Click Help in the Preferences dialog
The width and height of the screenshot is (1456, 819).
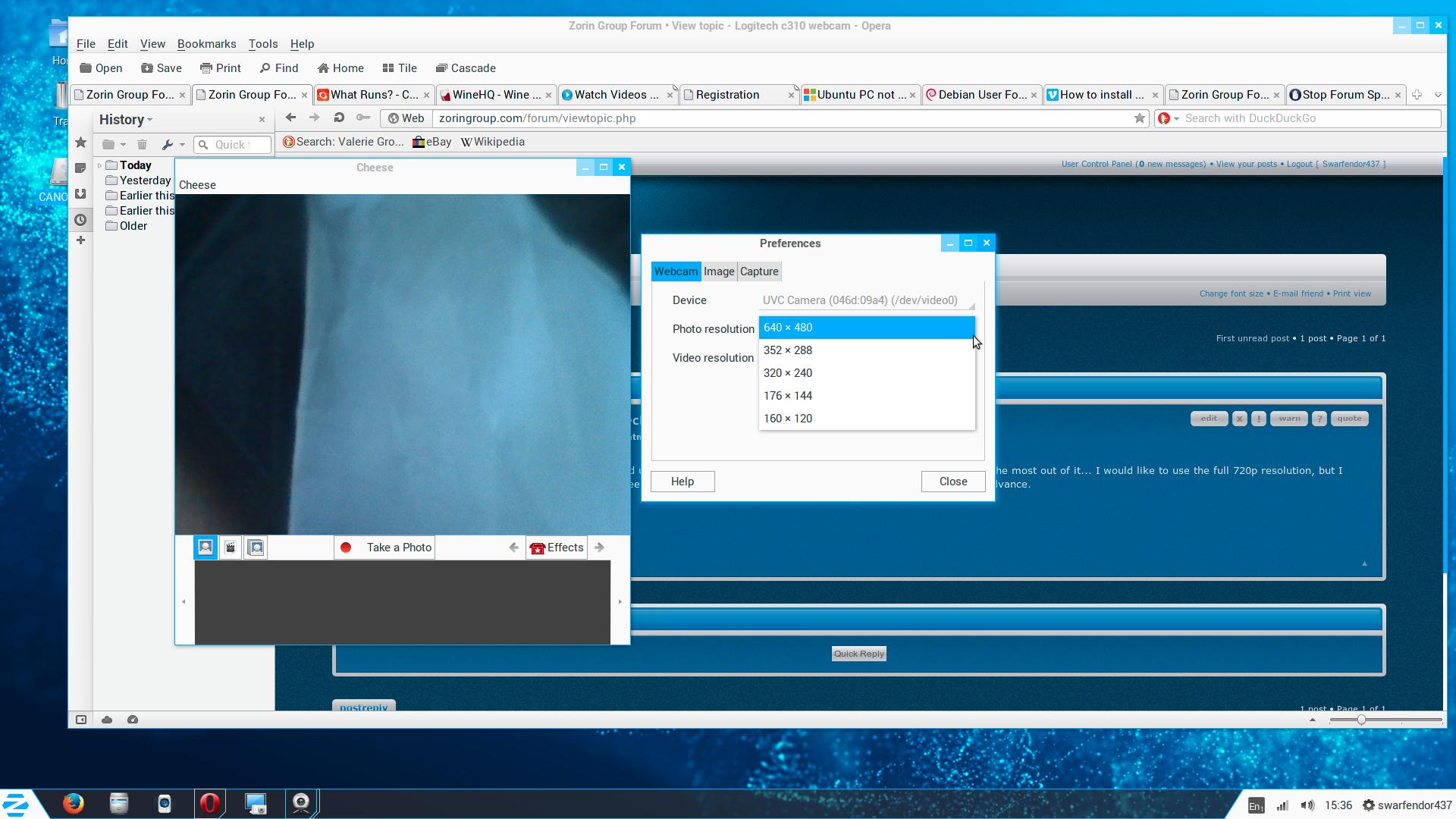682,482
